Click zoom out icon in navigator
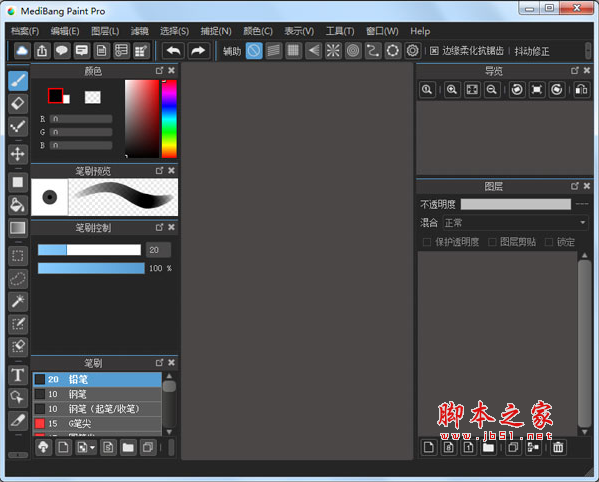Image resolution: width=599 pixels, height=482 pixels. click(492, 90)
